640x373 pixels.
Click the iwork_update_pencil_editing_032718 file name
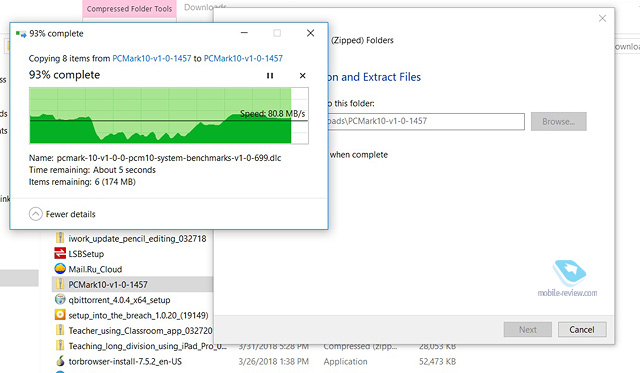point(137,238)
